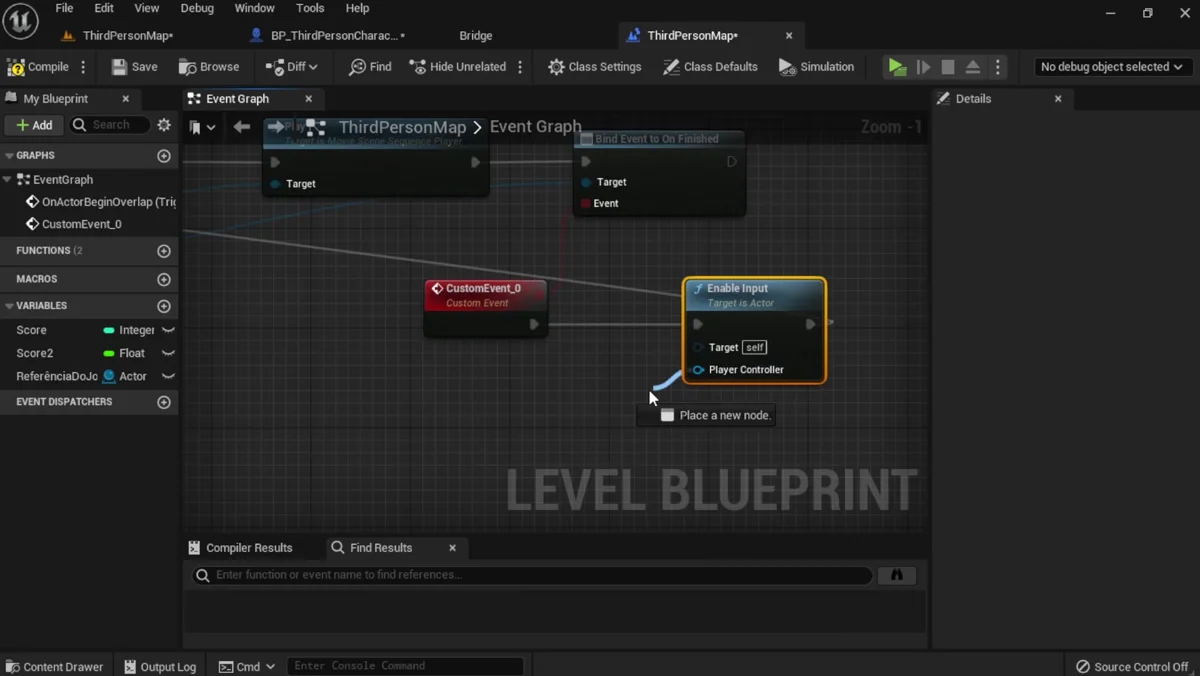The width and height of the screenshot is (1200, 676).
Task: Select the Score variable
Action: (x=31, y=330)
